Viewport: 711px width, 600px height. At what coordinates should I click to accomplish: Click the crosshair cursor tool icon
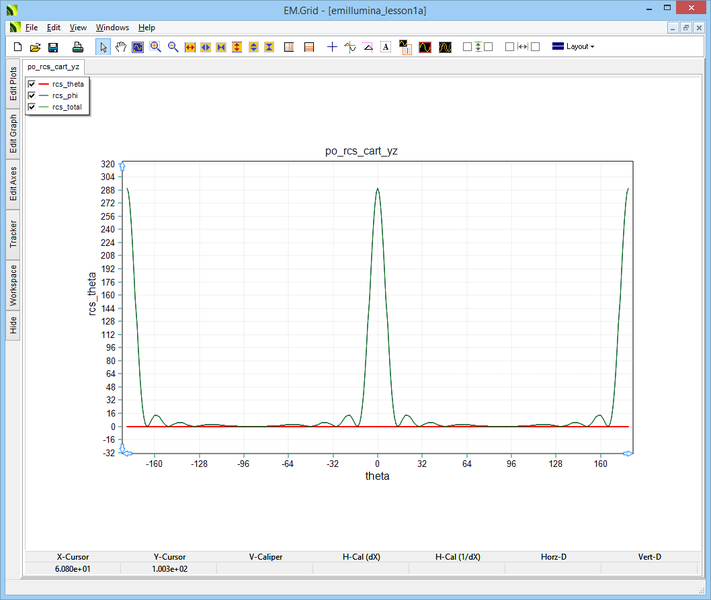point(333,47)
